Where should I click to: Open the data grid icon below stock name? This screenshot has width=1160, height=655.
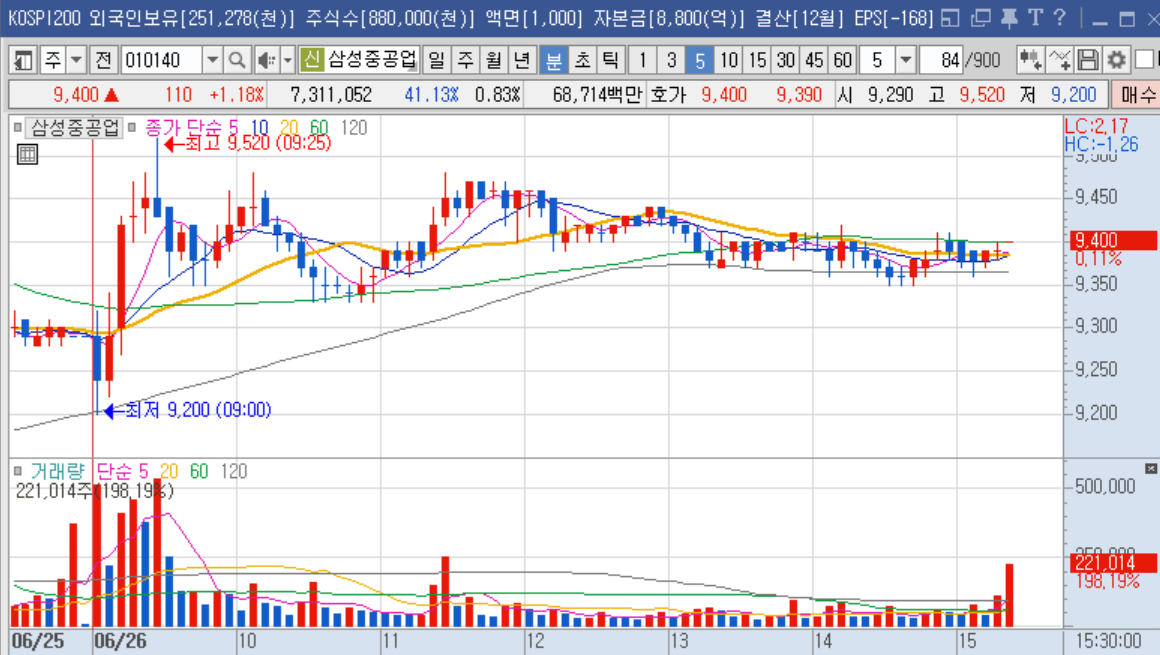click(x=27, y=154)
